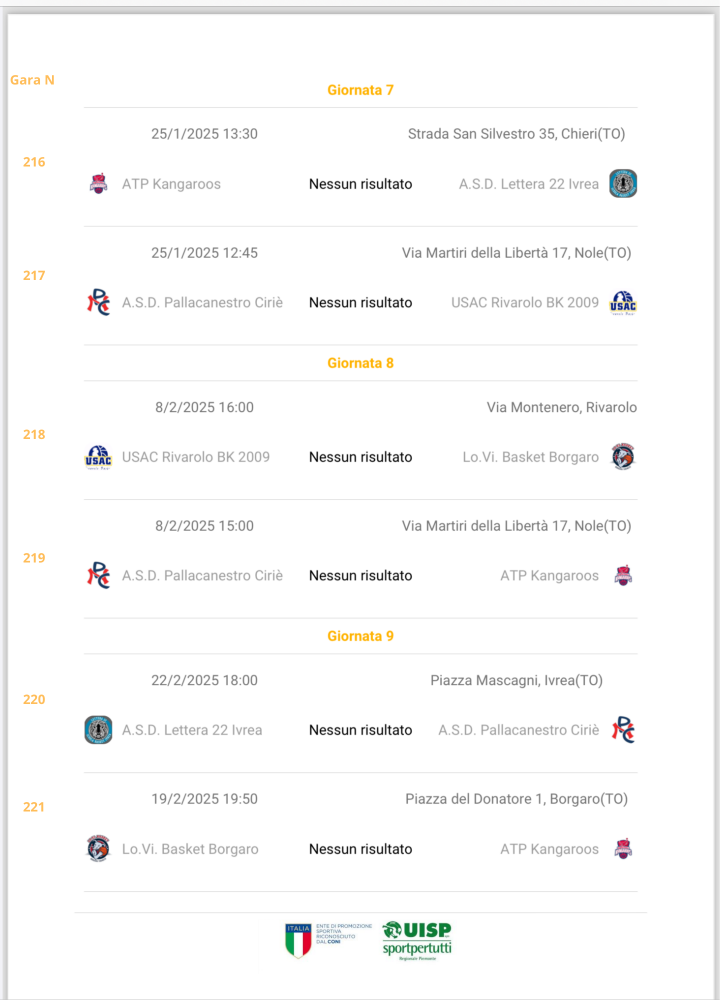Image resolution: width=720 pixels, height=1000 pixels.
Task: Click Nessun risultato for Lettera 22 vs Ciriè
Action: pos(360,730)
